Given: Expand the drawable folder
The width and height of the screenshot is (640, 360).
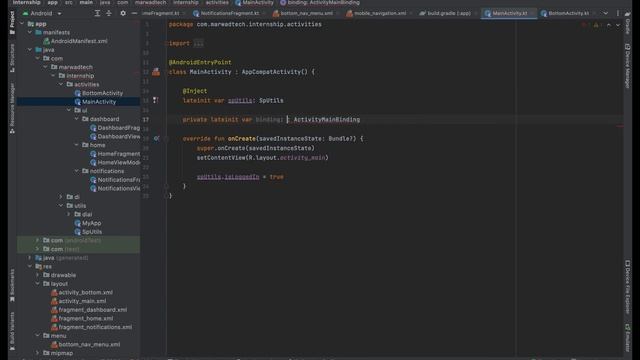Looking at the screenshot, I should (x=38, y=275).
